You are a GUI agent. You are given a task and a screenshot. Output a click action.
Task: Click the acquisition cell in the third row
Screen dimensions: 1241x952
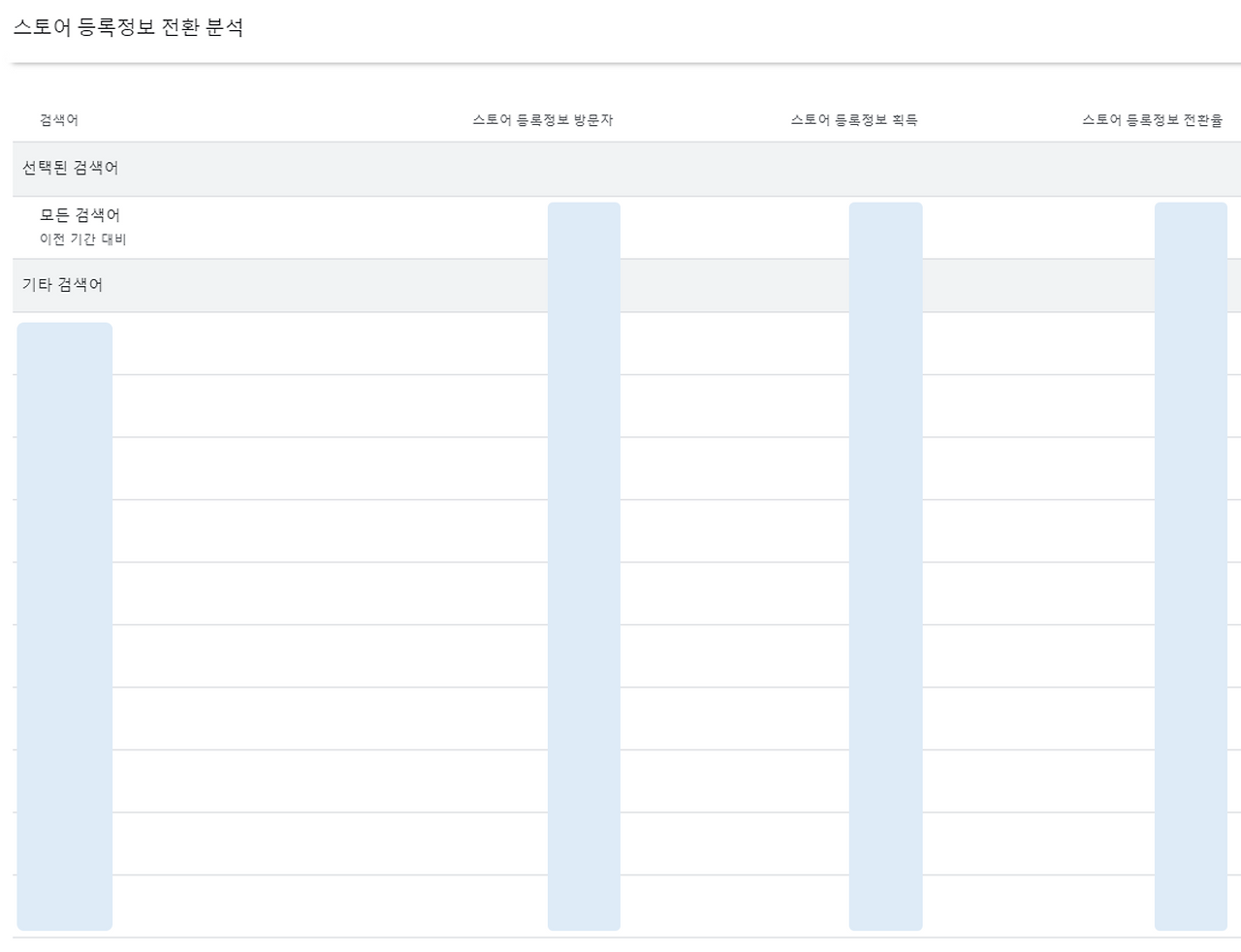point(885,469)
